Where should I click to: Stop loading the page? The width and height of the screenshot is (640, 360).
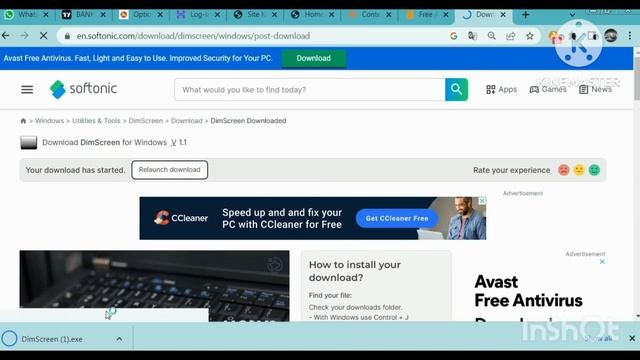[x=43, y=36]
